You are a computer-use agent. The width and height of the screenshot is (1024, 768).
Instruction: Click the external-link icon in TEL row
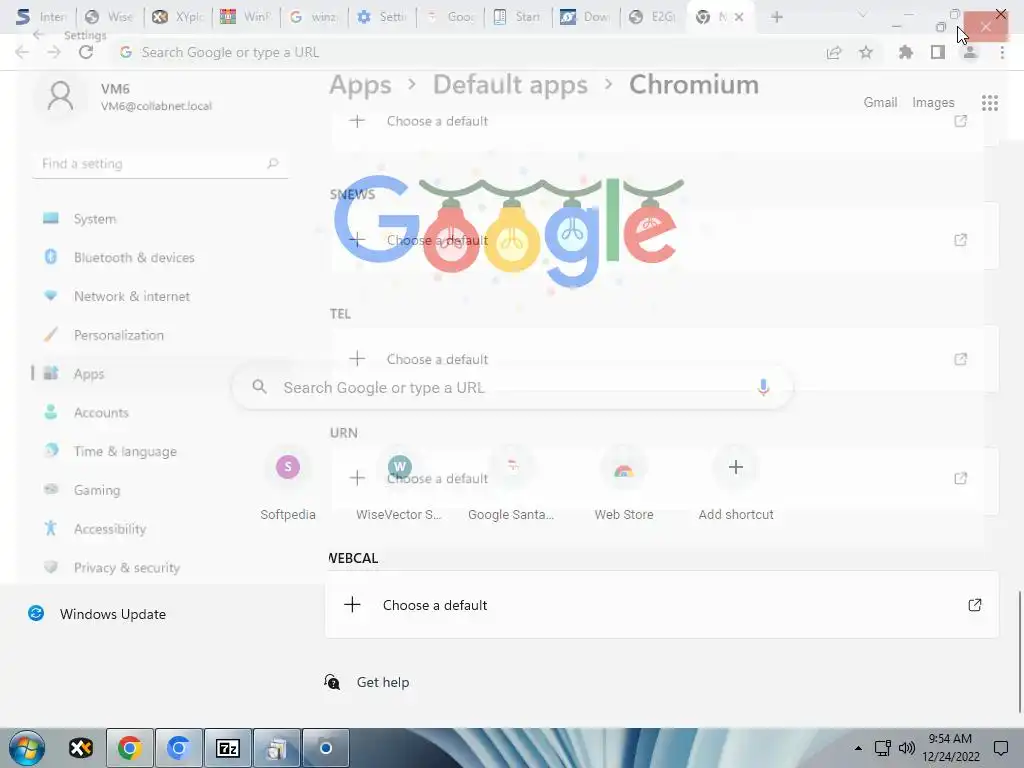[x=960, y=359]
